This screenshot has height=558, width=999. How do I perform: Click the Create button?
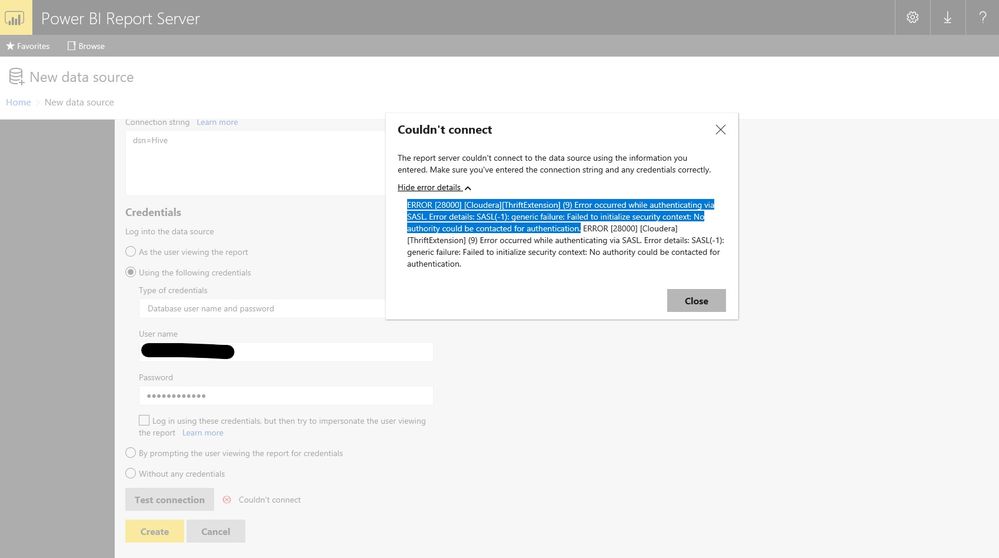click(x=155, y=531)
